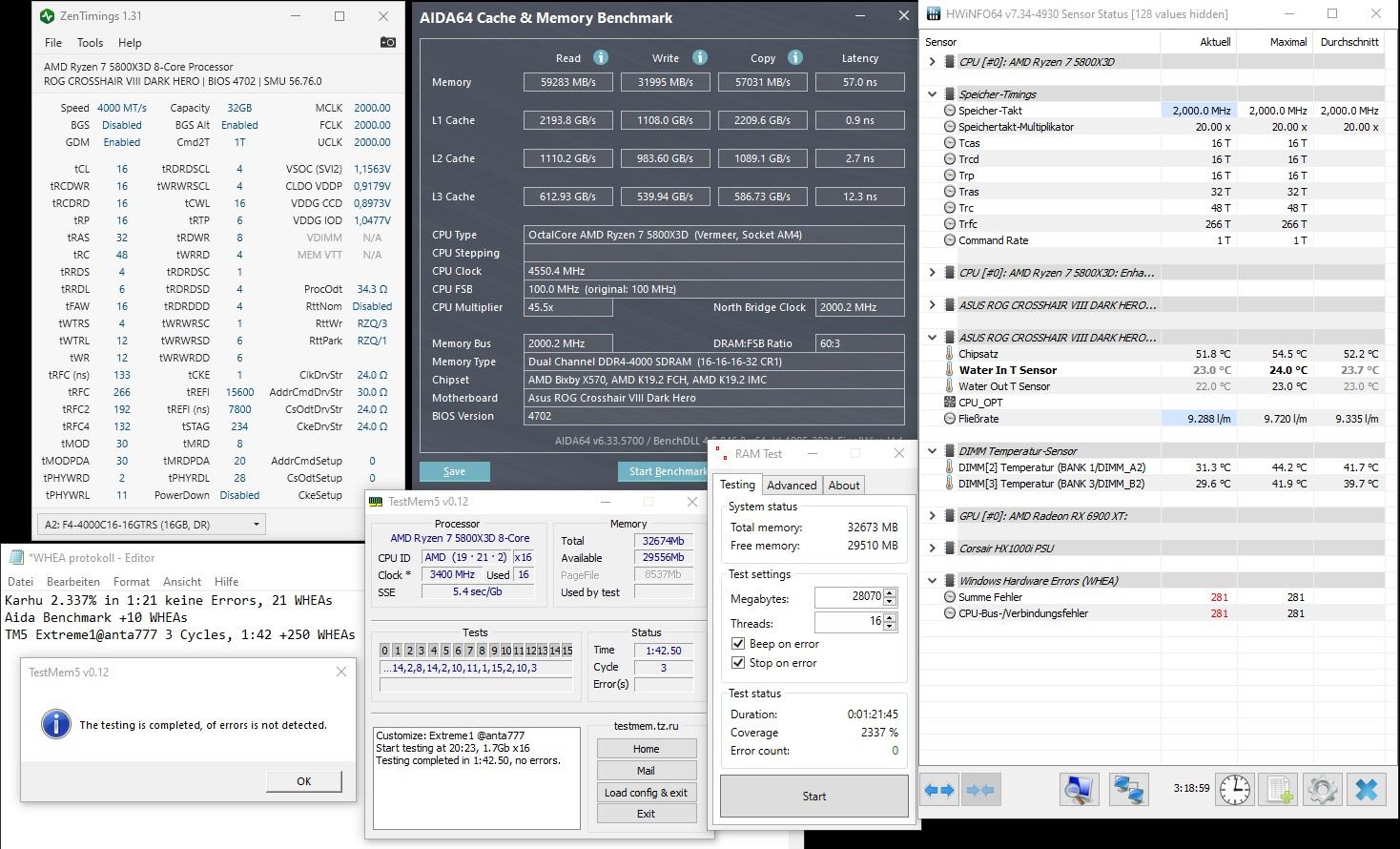
Task: Open the Notepad Bearbeiten menu
Action: [x=73, y=582]
